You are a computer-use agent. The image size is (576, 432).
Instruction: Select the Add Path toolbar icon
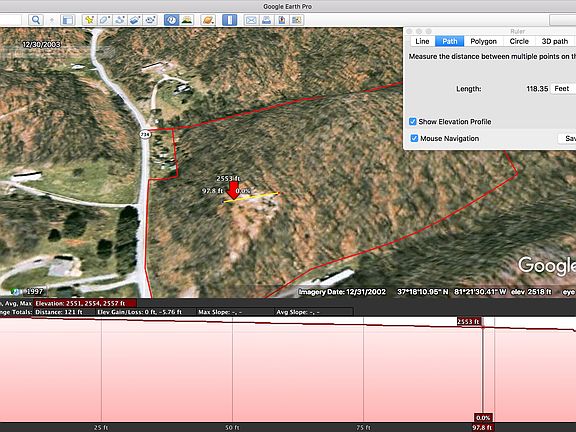click(119, 20)
